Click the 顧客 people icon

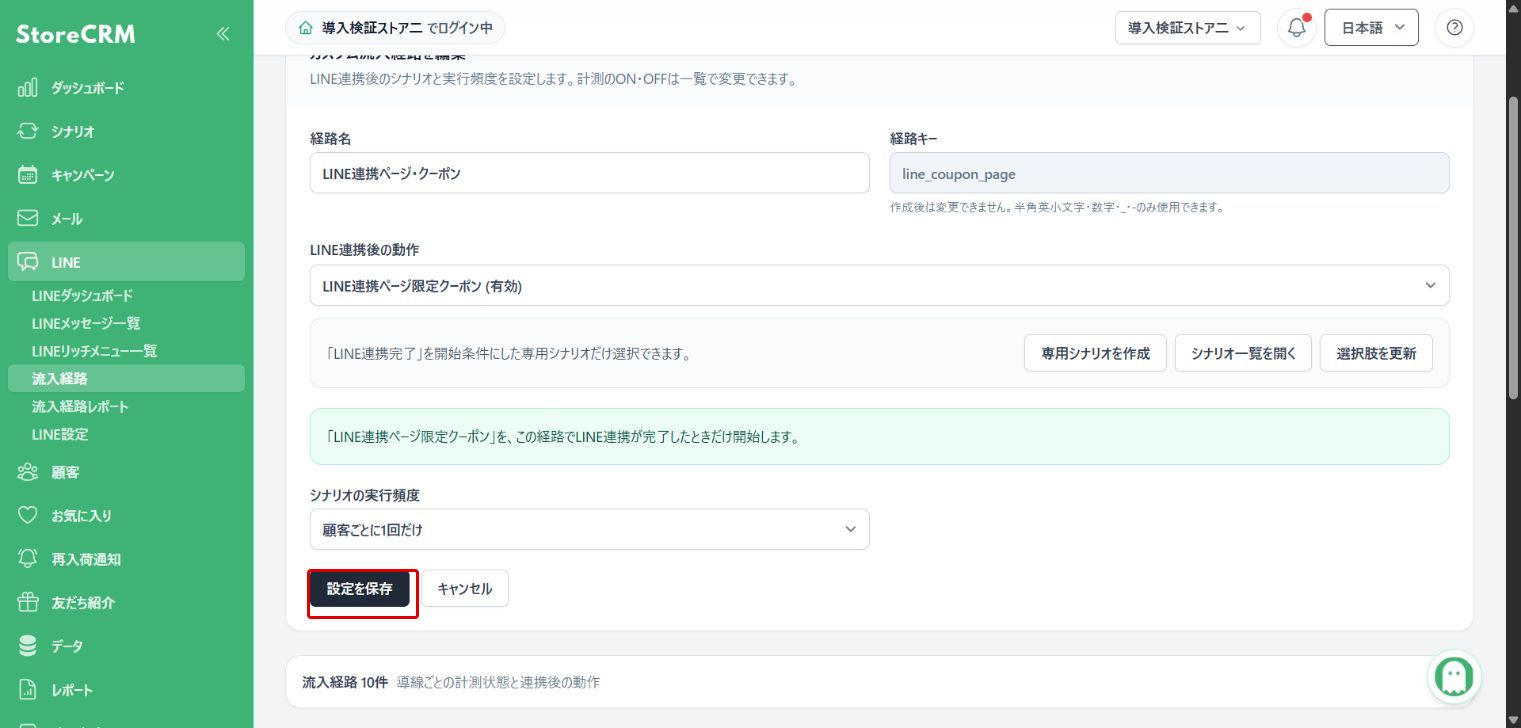[x=28, y=472]
